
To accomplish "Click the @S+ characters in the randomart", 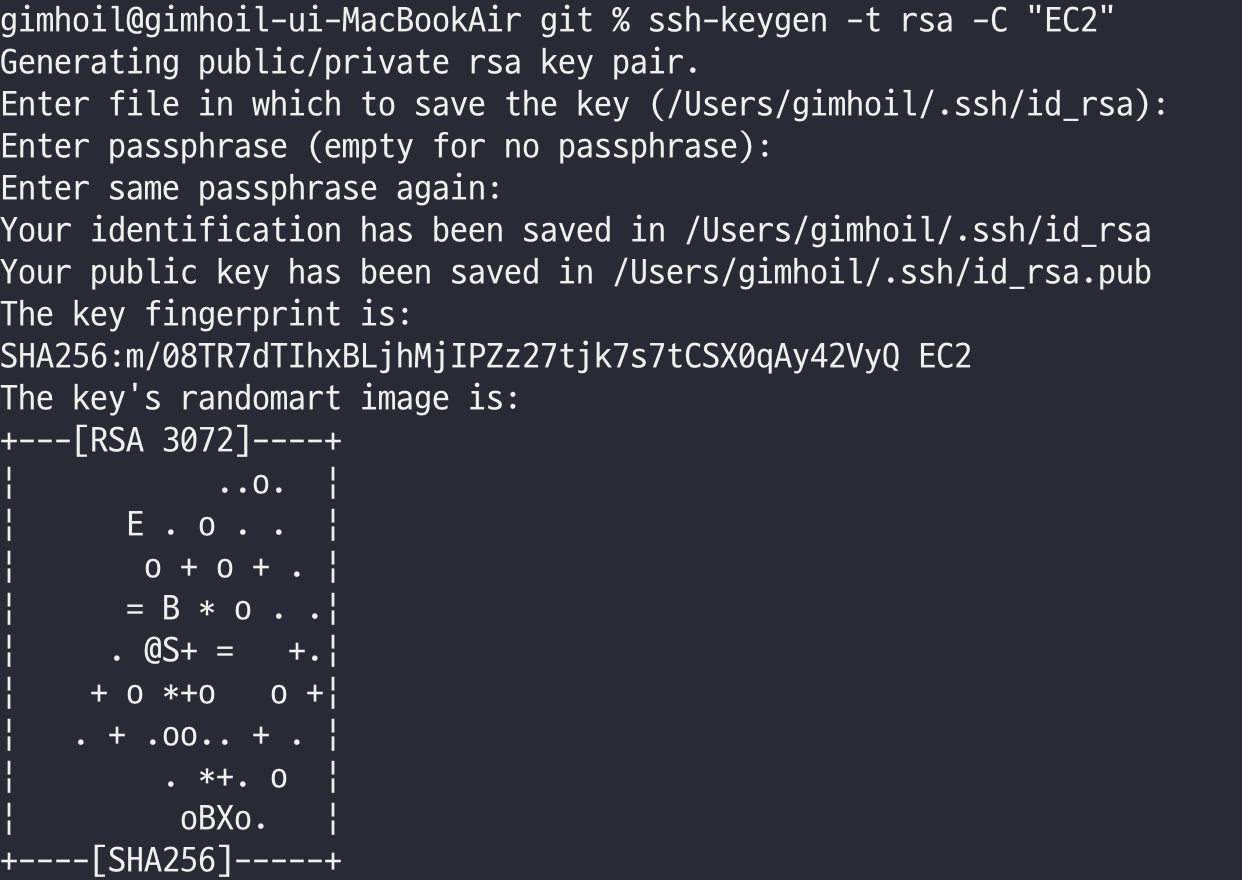I will 169,651.
